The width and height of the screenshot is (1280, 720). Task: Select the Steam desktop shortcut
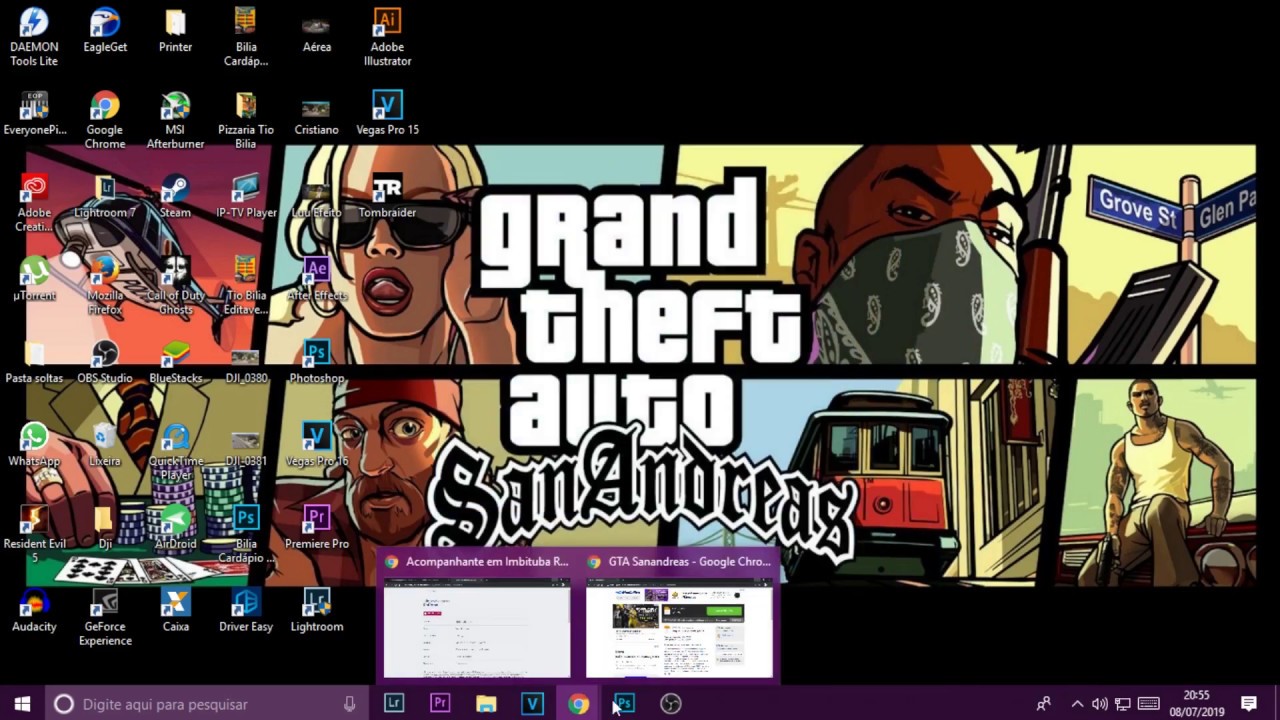[x=175, y=195]
